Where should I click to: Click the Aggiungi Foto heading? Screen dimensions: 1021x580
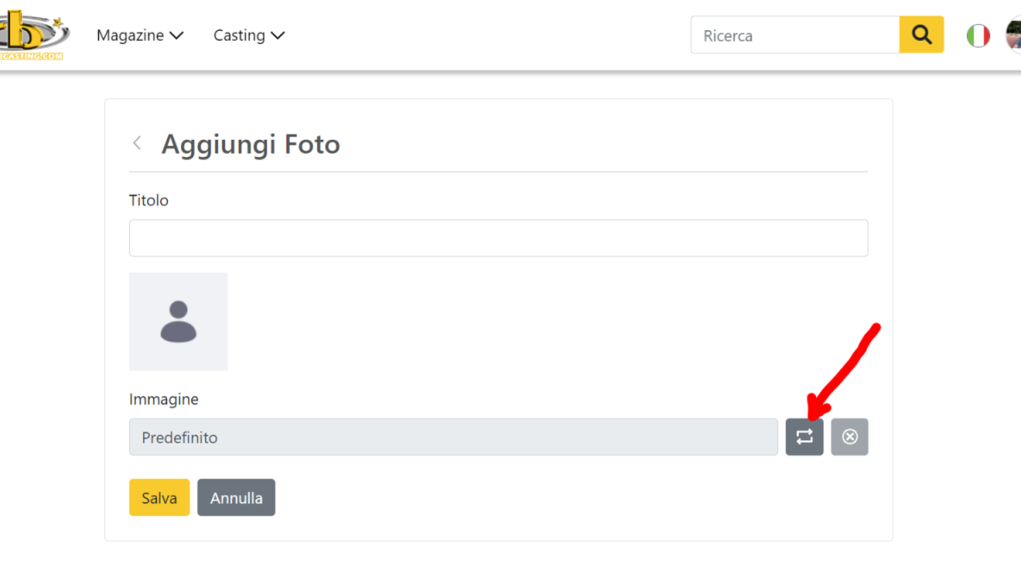click(251, 145)
